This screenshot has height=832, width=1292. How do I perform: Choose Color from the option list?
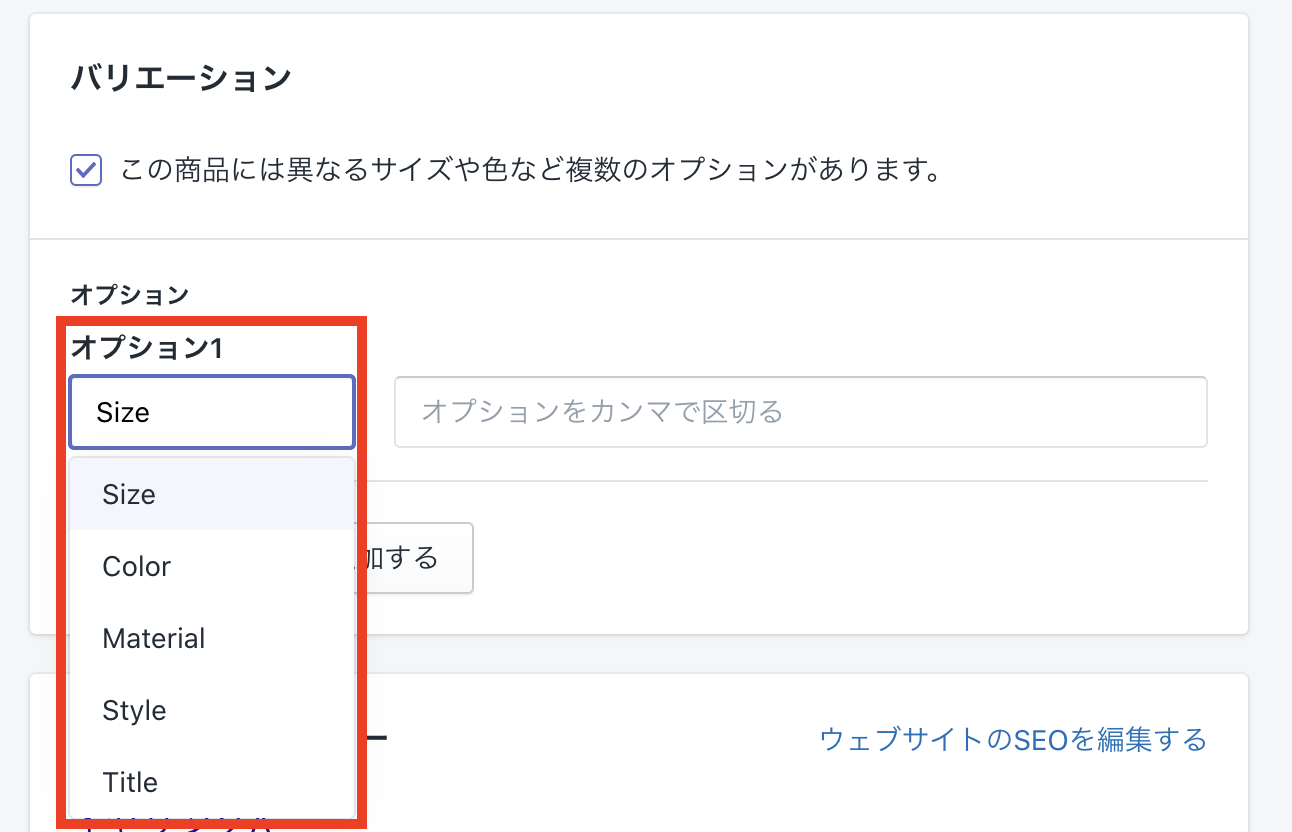tap(137, 566)
